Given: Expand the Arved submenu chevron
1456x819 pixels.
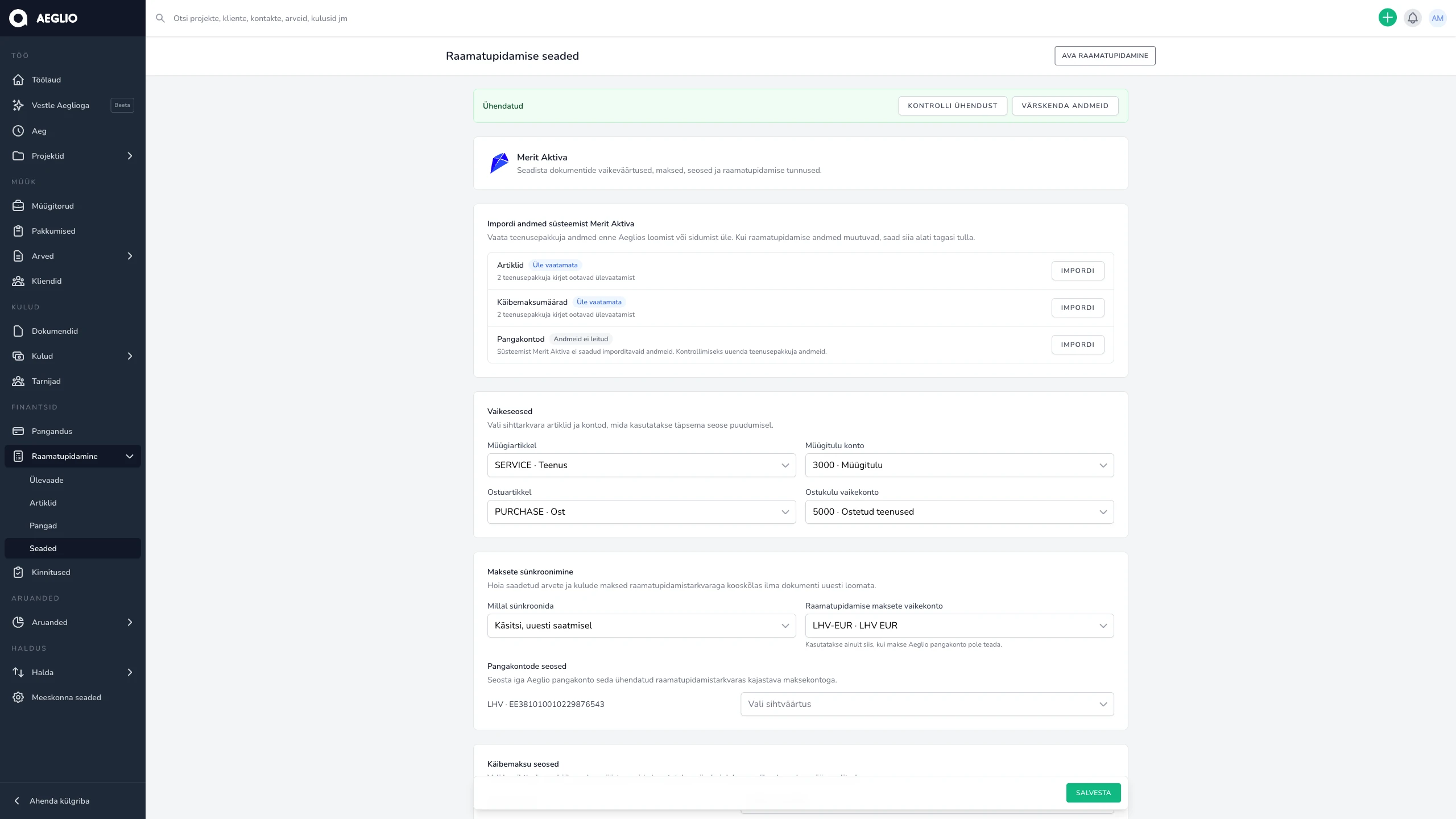Looking at the screenshot, I should pyautogui.click(x=130, y=256).
